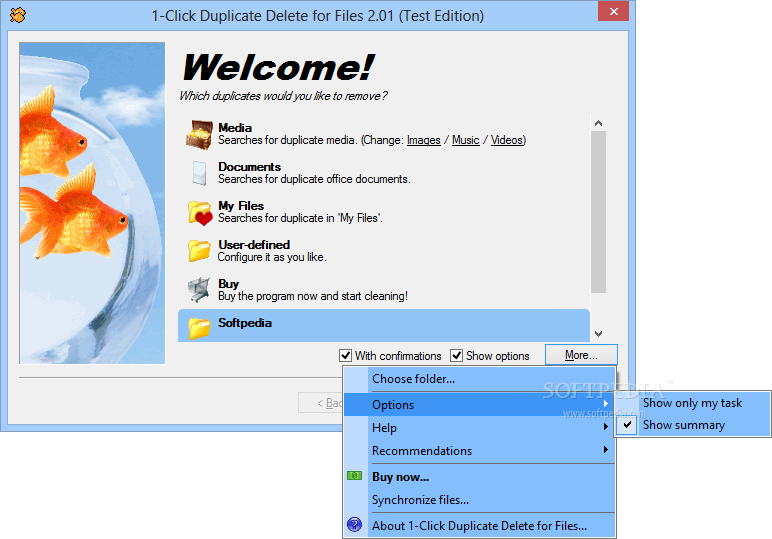Image resolution: width=772 pixels, height=539 pixels.
Task: Expand the Help submenu arrow
Action: click(606, 427)
